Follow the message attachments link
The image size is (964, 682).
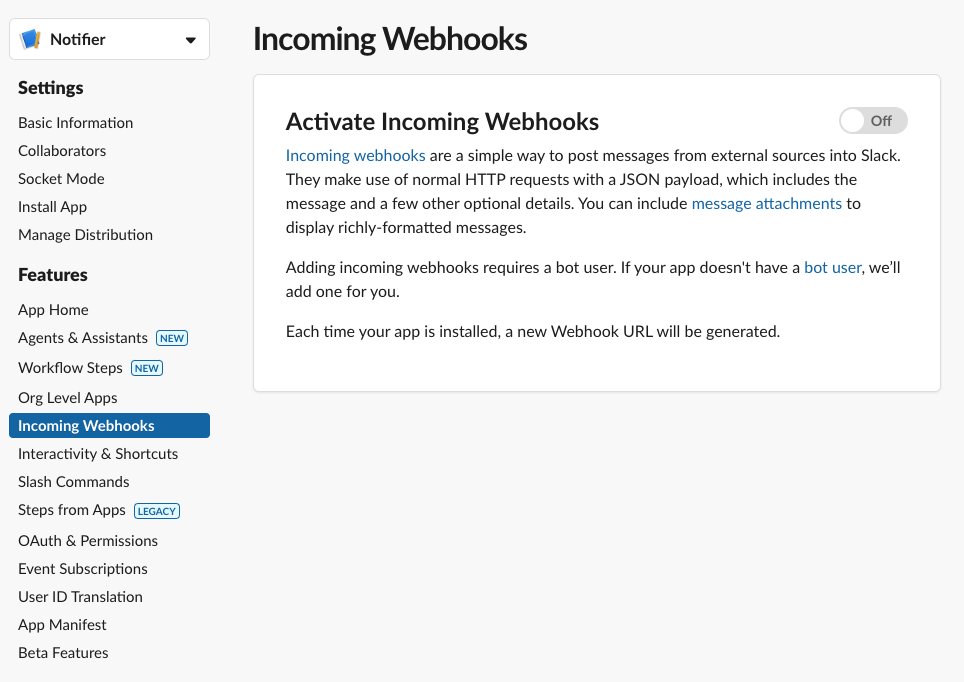pyautogui.click(x=766, y=203)
